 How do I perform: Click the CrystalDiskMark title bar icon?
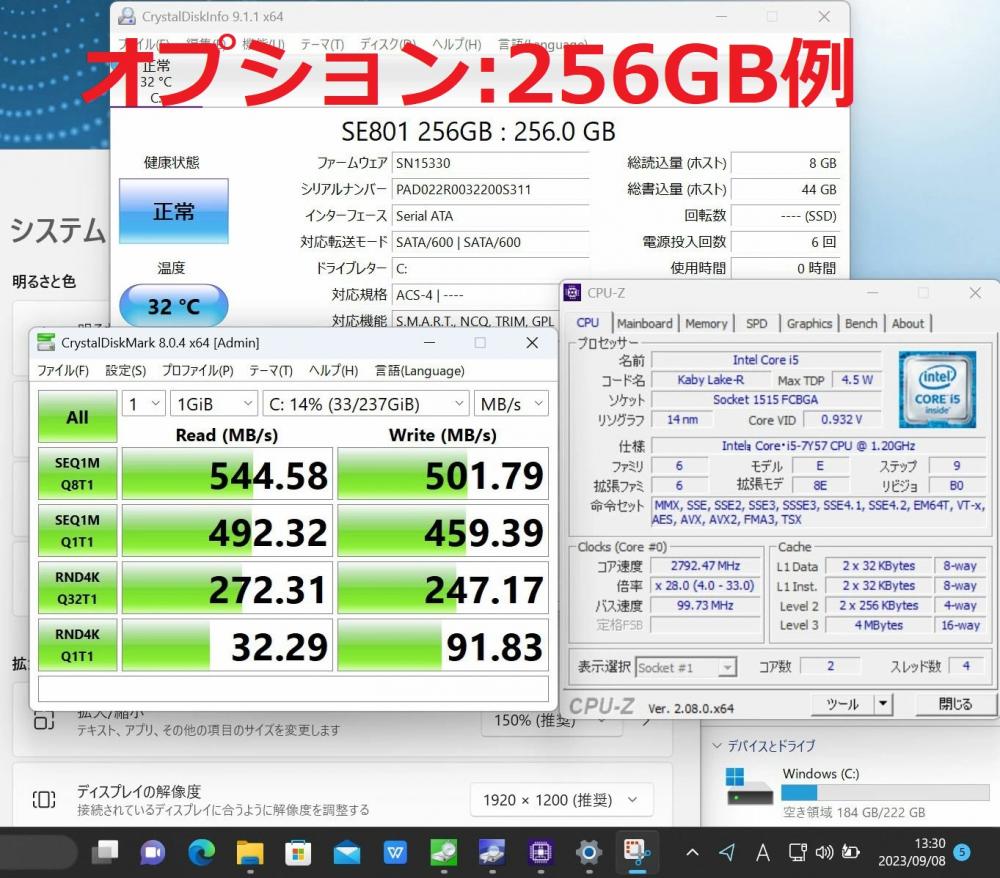[x=46, y=342]
